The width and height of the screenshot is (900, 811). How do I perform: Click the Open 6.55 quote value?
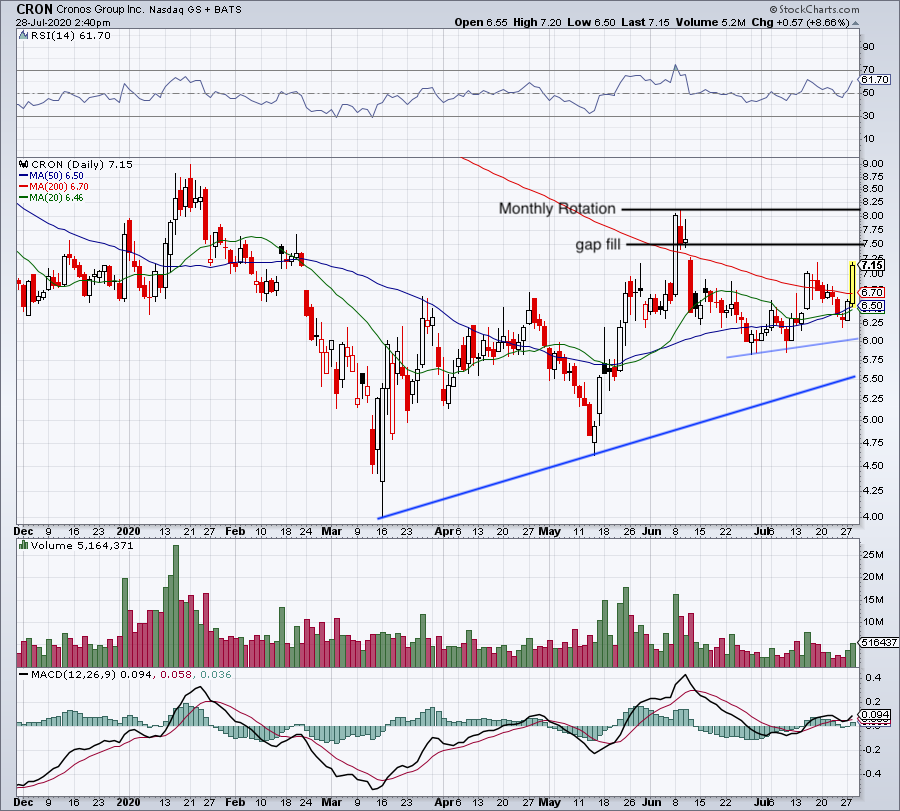[x=481, y=22]
